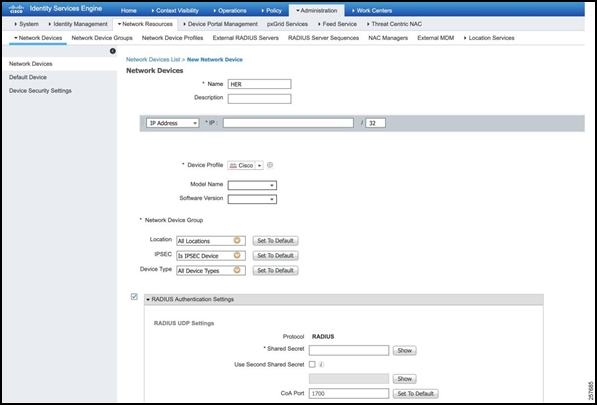
Task: Open the Model Name dropdown
Action: [252, 185]
